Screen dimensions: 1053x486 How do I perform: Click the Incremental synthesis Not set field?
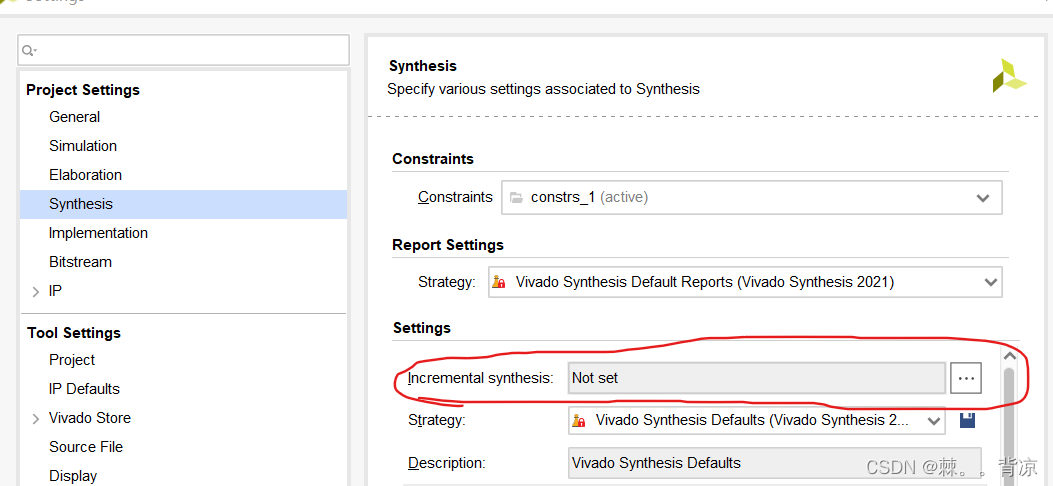756,378
